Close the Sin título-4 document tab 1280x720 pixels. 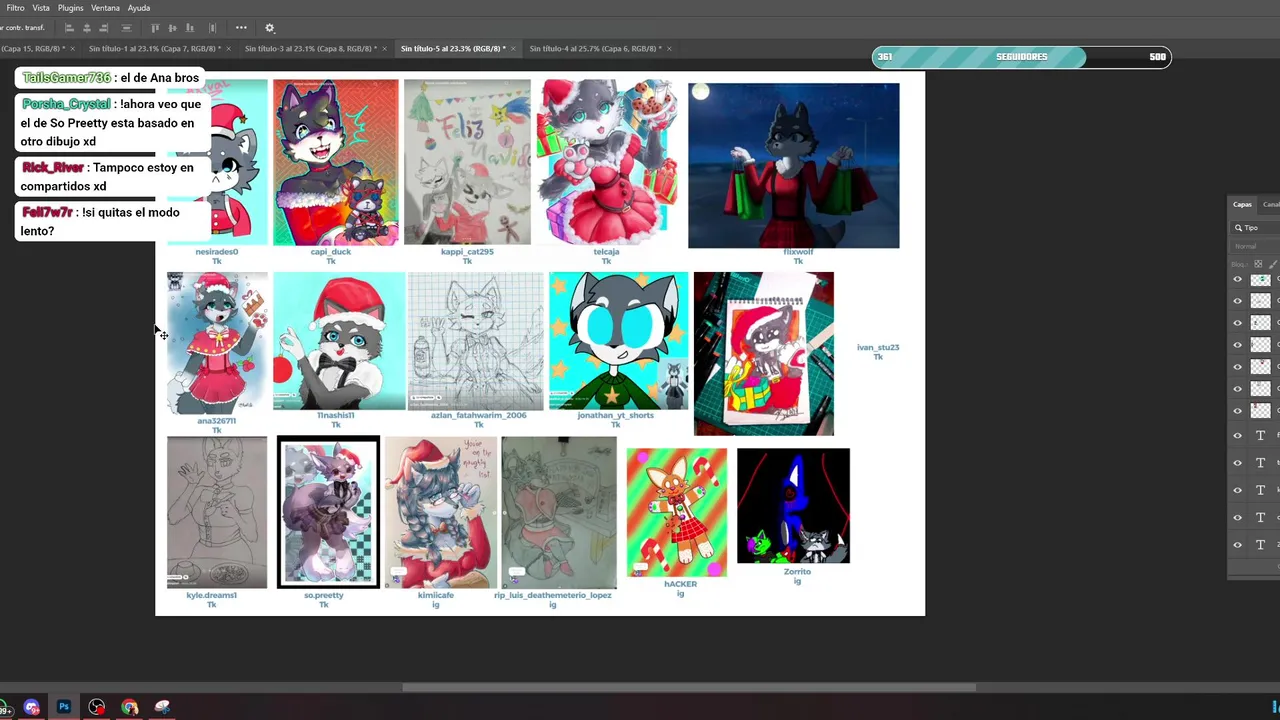(x=668, y=48)
